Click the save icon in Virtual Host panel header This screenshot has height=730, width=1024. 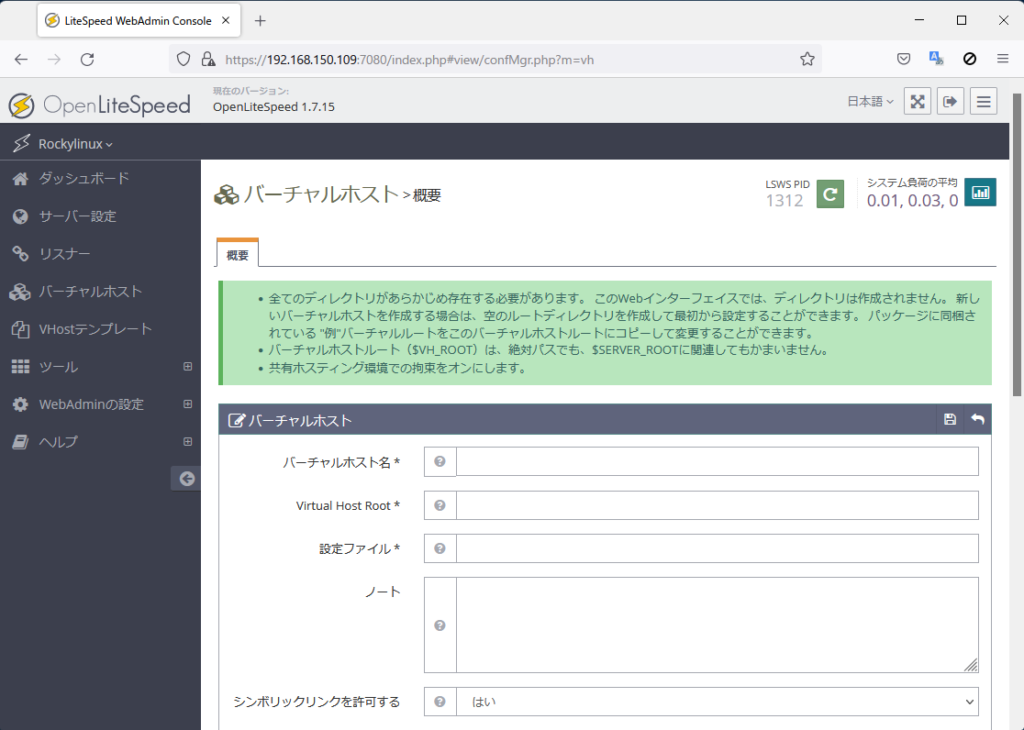pos(950,420)
